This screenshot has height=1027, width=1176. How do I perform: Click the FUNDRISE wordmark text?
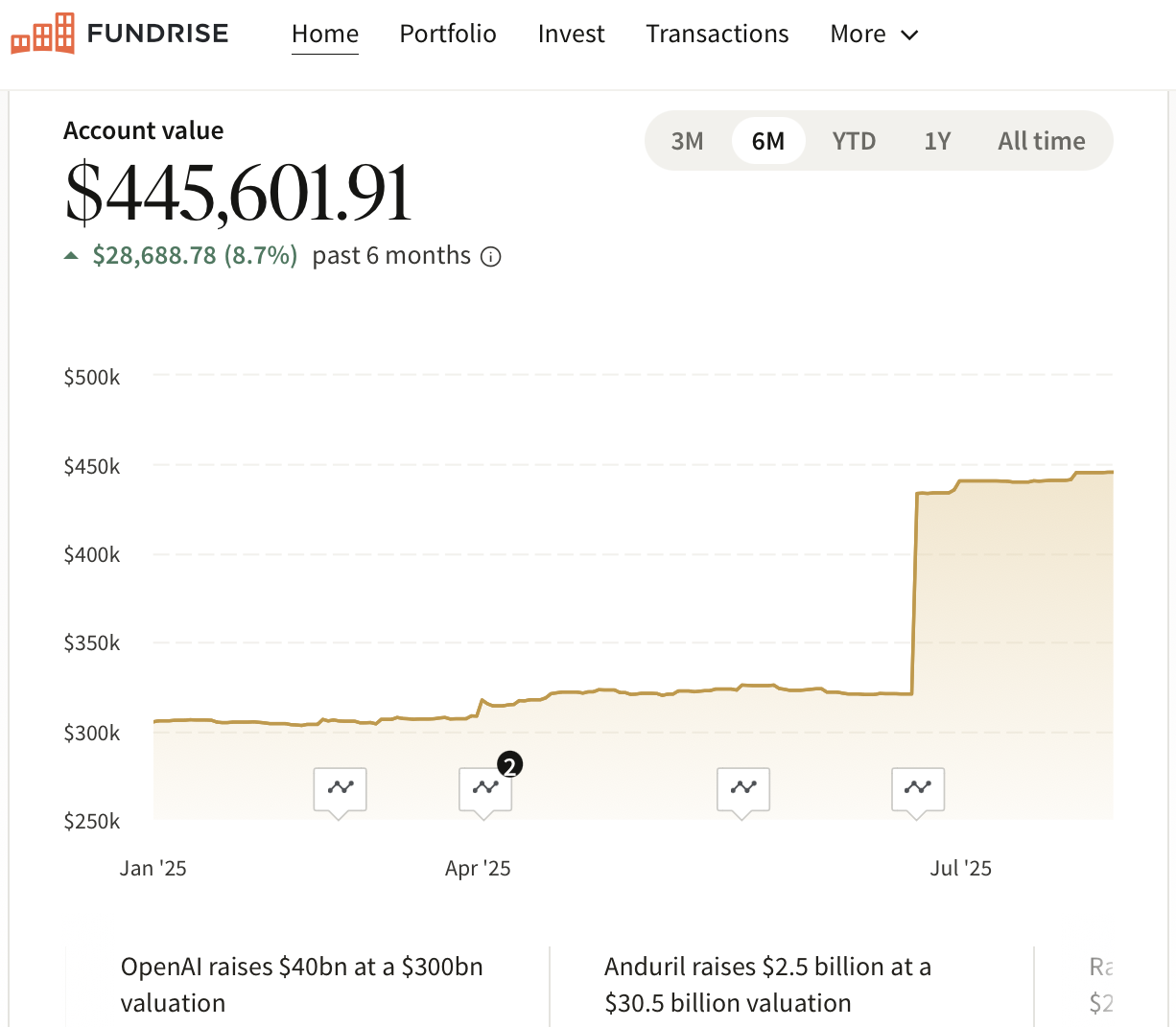(157, 34)
